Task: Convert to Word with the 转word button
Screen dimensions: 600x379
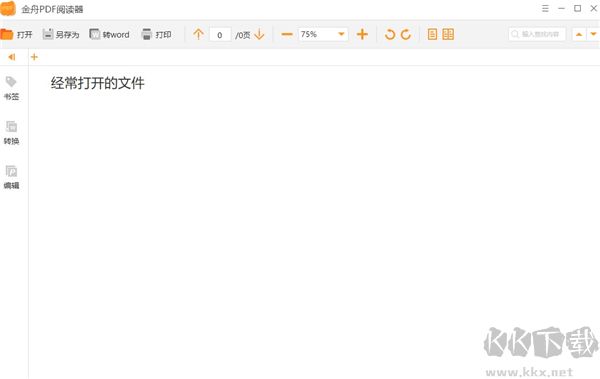Action: pos(109,34)
